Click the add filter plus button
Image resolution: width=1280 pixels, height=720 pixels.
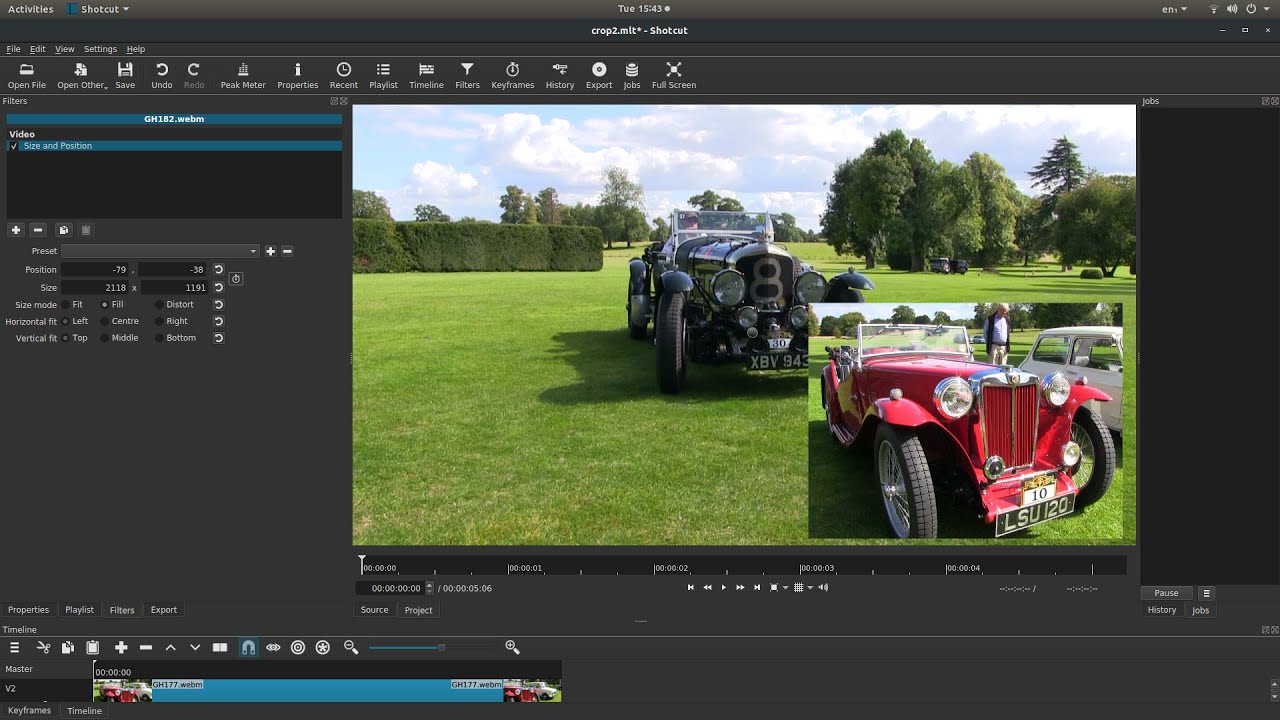pos(15,230)
